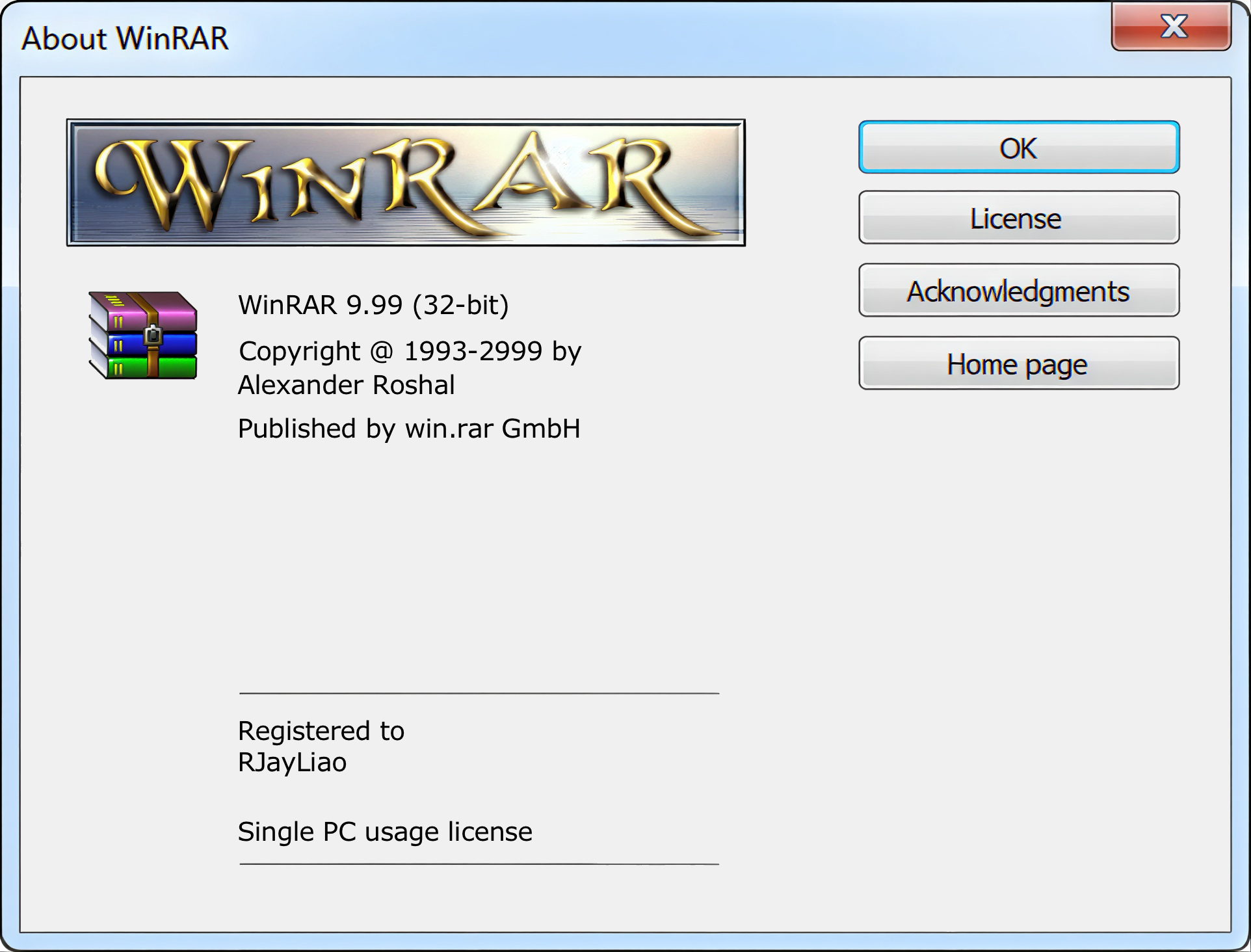This screenshot has height=952, width=1251.
Task: Click the Alexander Roshal author name
Action: tap(346, 385)
